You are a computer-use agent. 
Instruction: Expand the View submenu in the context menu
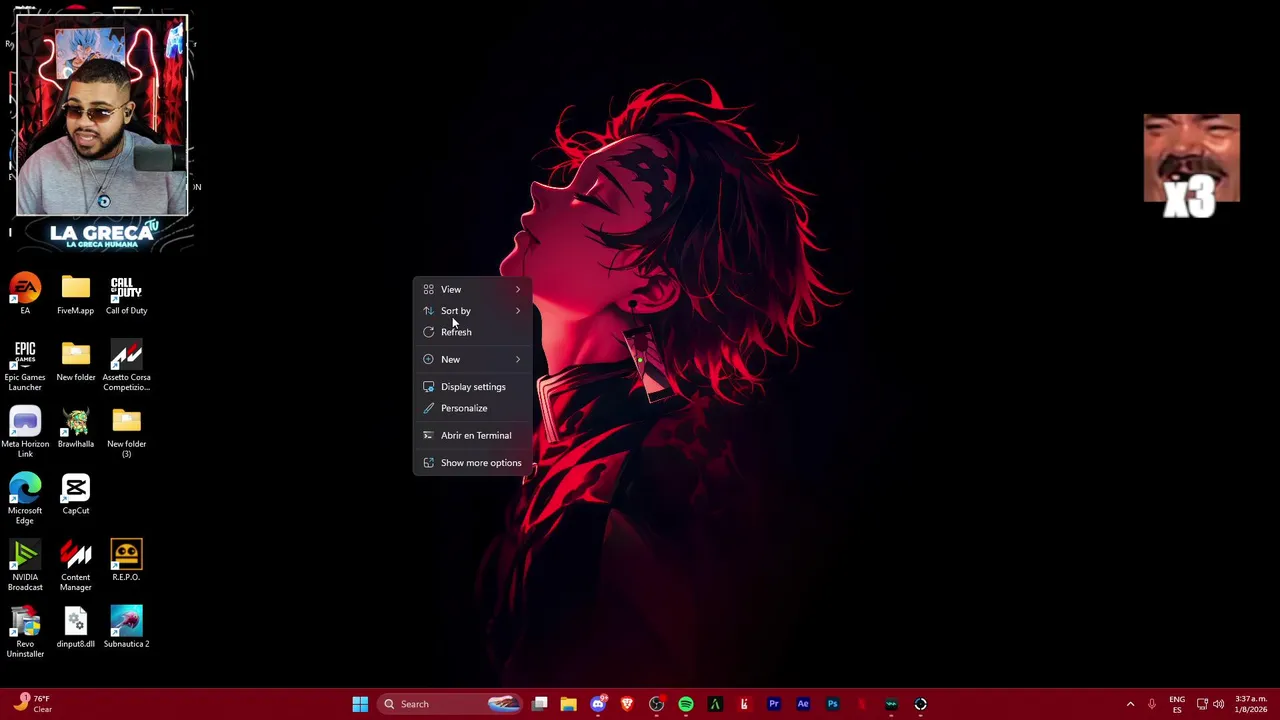472,289
